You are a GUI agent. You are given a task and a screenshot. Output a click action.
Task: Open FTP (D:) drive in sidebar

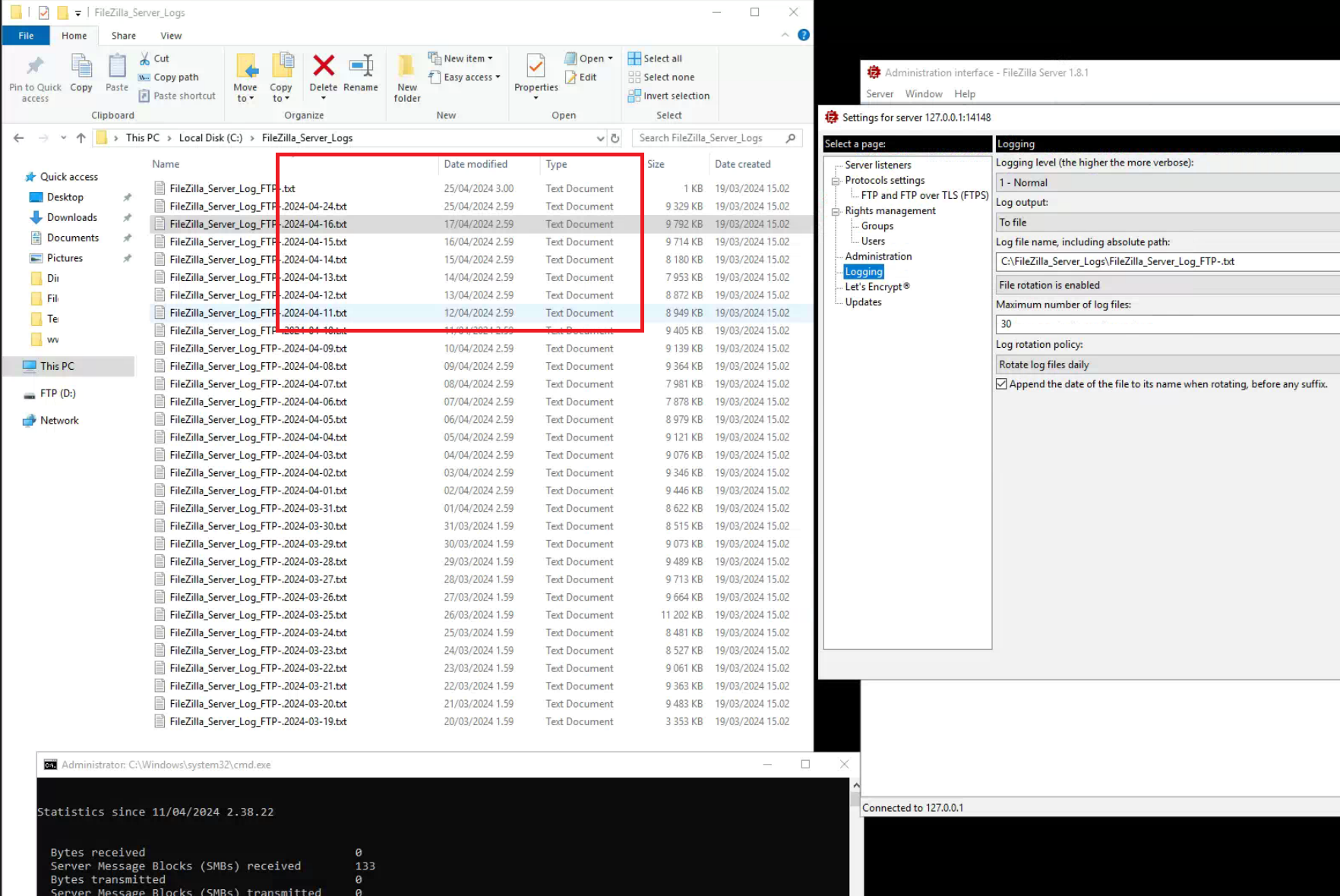[x=58, y=393]
